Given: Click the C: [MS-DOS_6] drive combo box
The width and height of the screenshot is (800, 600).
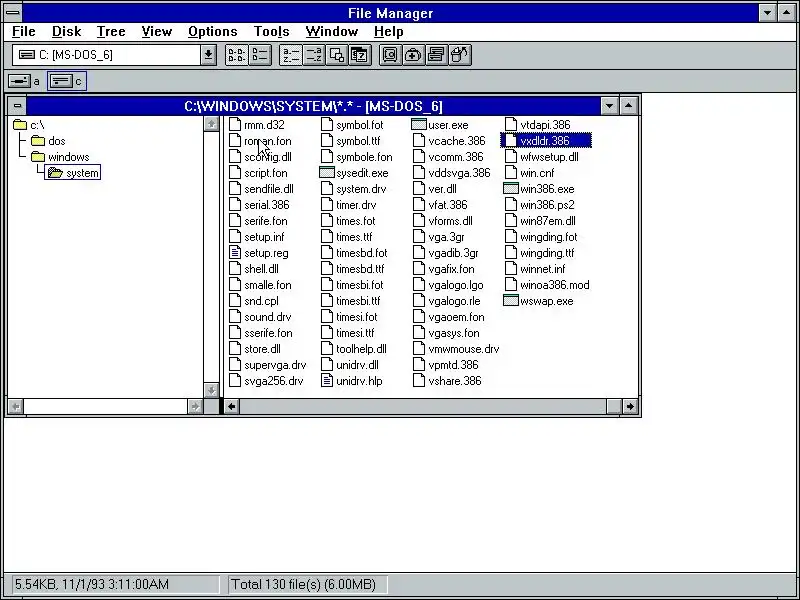Looking at the screenshot, I should pyautogui.click(x=107, y=55).
